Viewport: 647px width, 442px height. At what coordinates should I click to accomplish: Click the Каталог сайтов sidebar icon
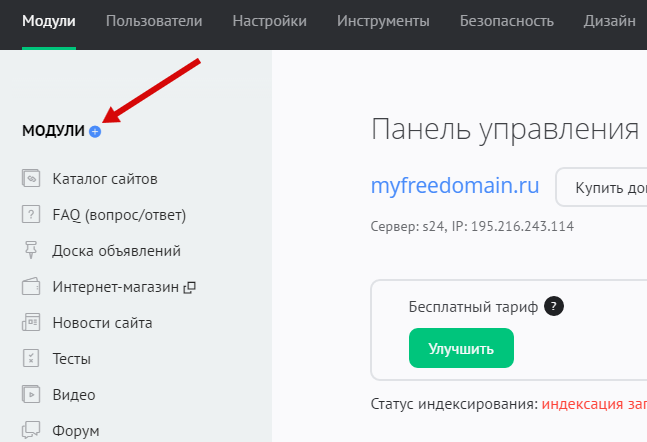[x=30, y=179]
